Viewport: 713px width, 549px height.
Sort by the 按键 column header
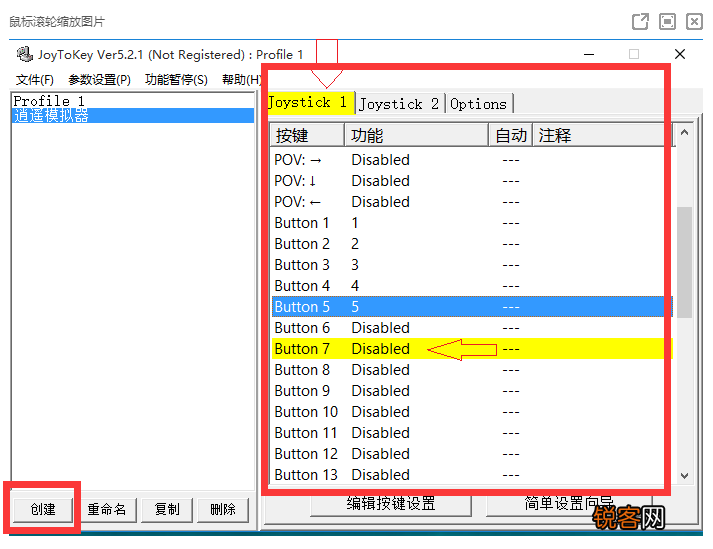[x=307, y=135]
